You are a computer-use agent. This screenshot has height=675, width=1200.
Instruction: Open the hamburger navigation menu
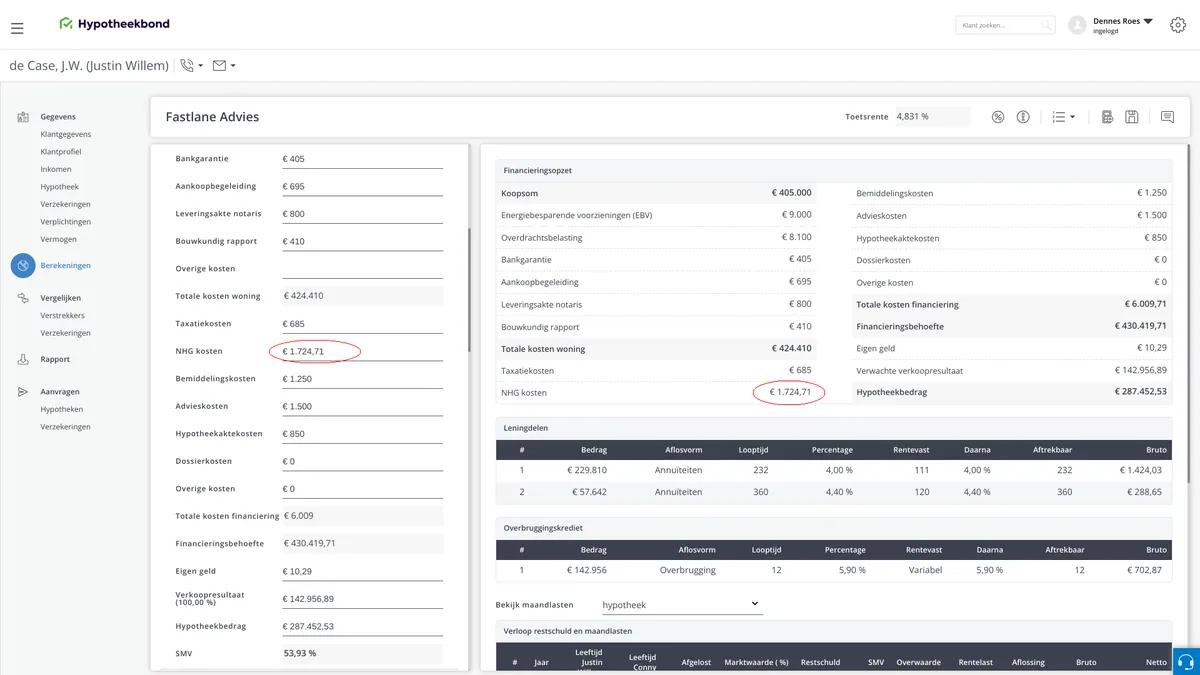click(18, 27)
